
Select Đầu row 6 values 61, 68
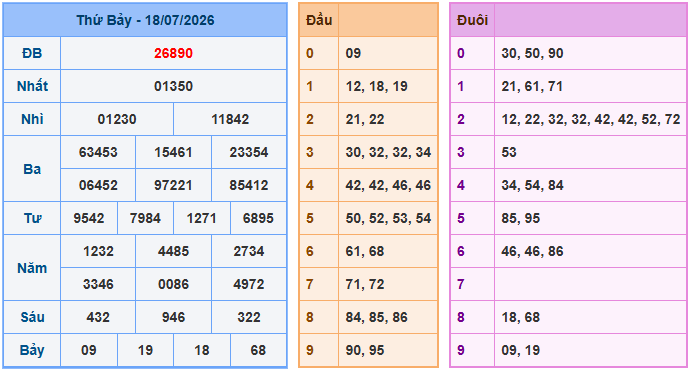click(x=365, y=251)
